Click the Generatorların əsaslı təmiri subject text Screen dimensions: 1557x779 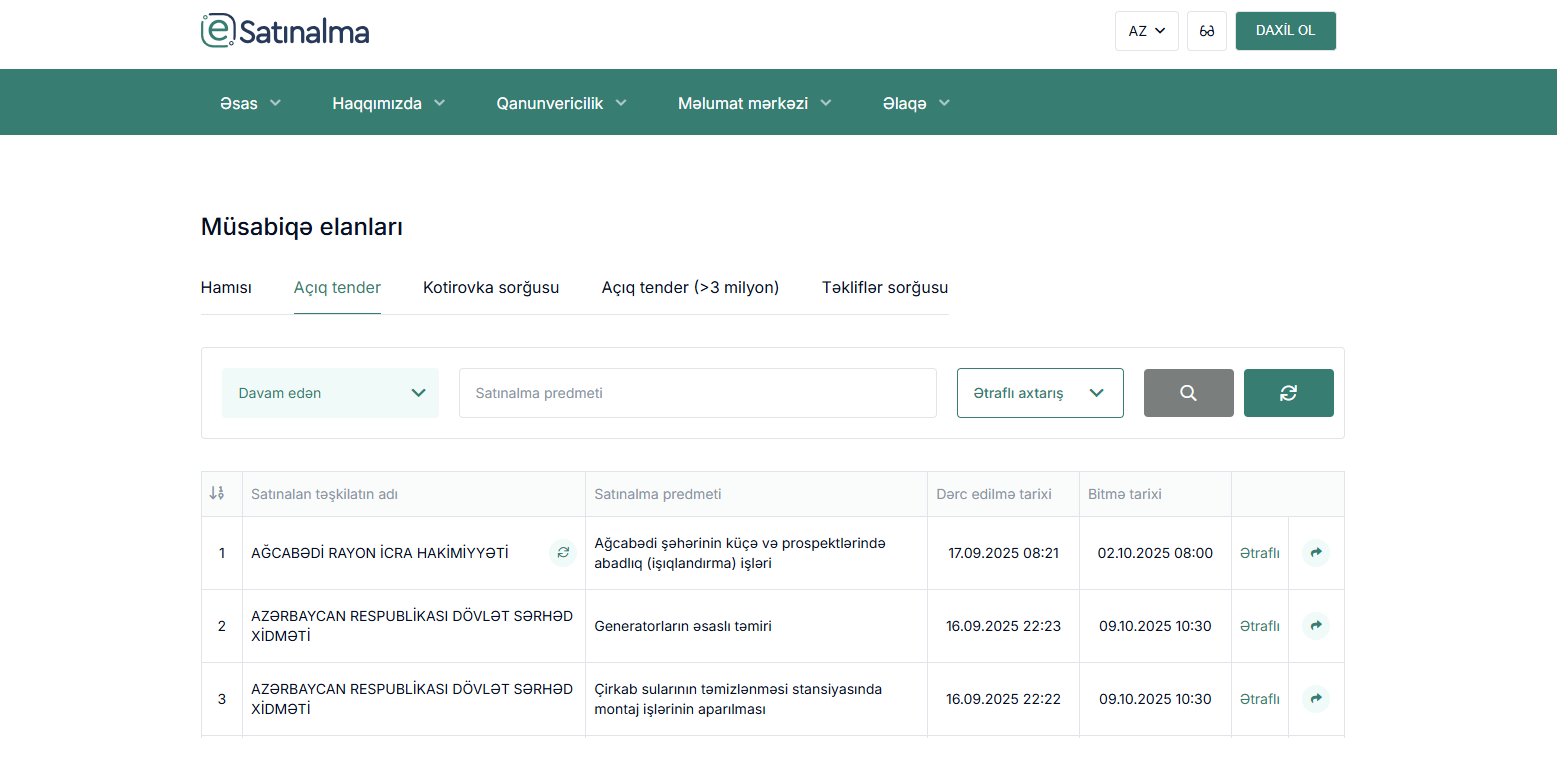pyautogui.click(x=683, y=626)
